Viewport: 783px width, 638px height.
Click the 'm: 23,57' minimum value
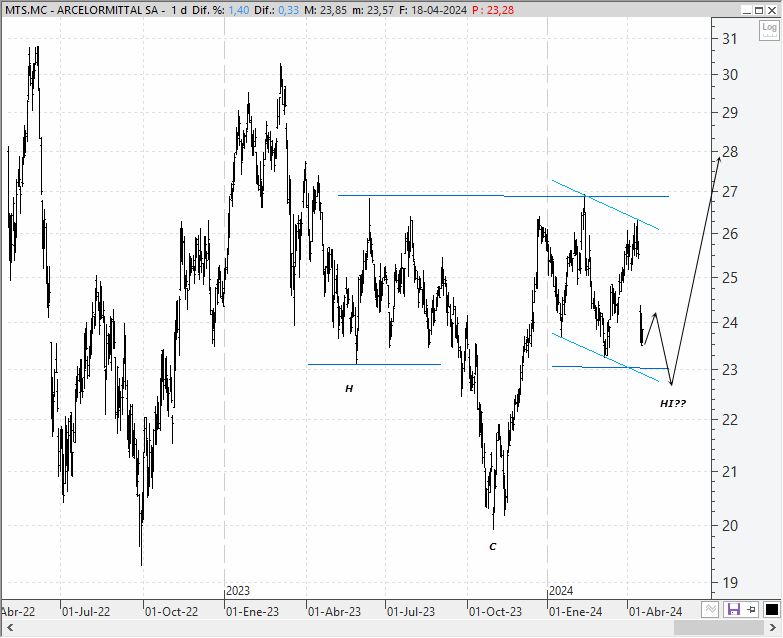(373, 10)
